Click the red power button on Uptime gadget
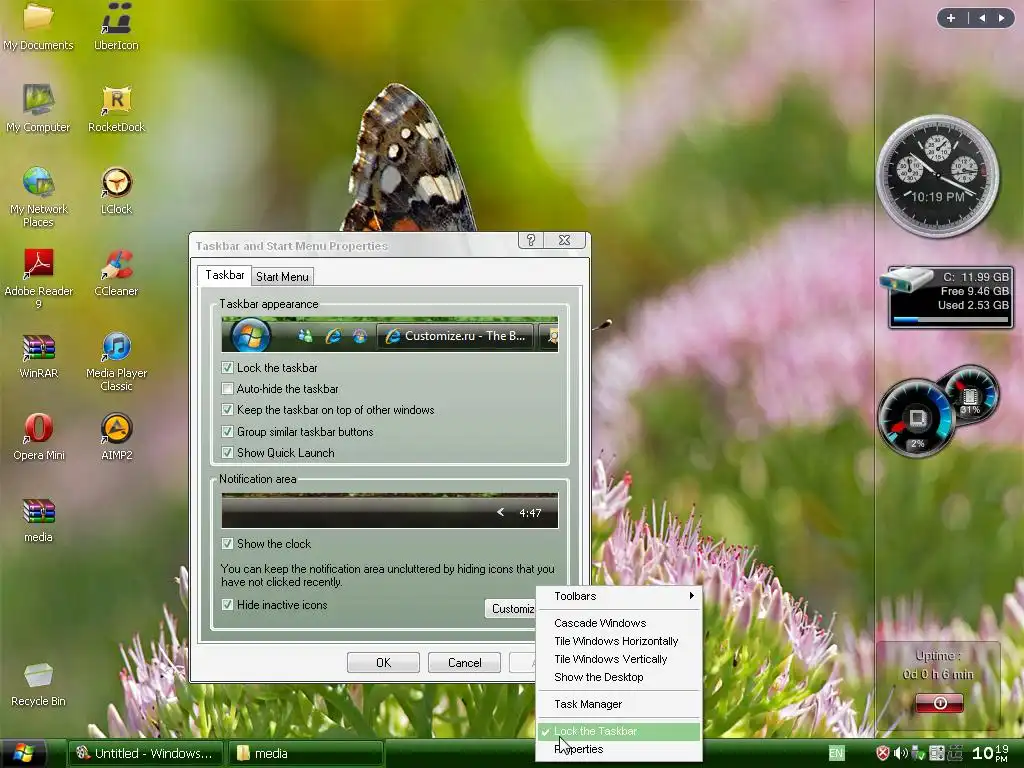Viewport: 1024px width, 768px height. (940, 703)
